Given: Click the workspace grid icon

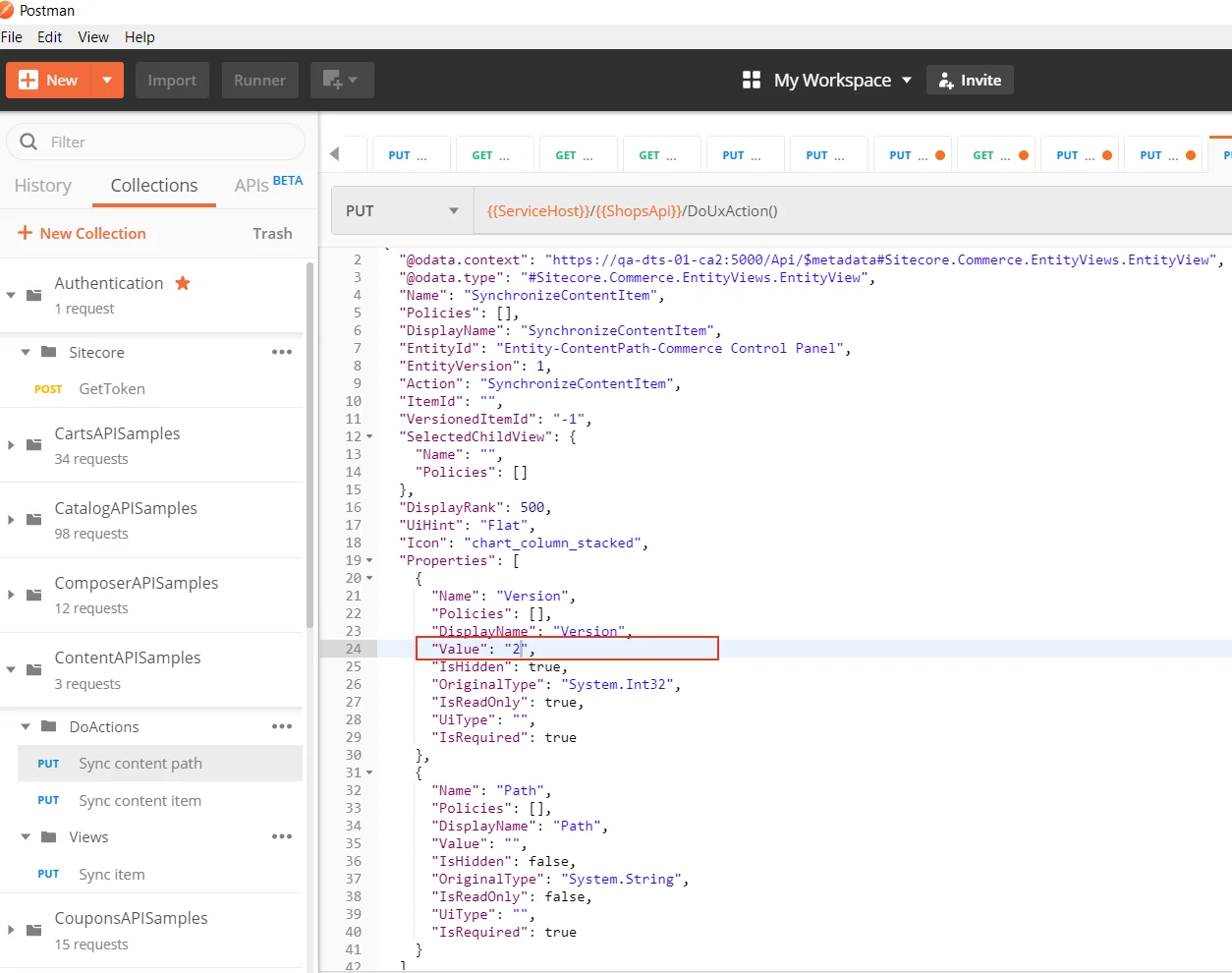Looking at the screenshot, I should pos(752,80).
